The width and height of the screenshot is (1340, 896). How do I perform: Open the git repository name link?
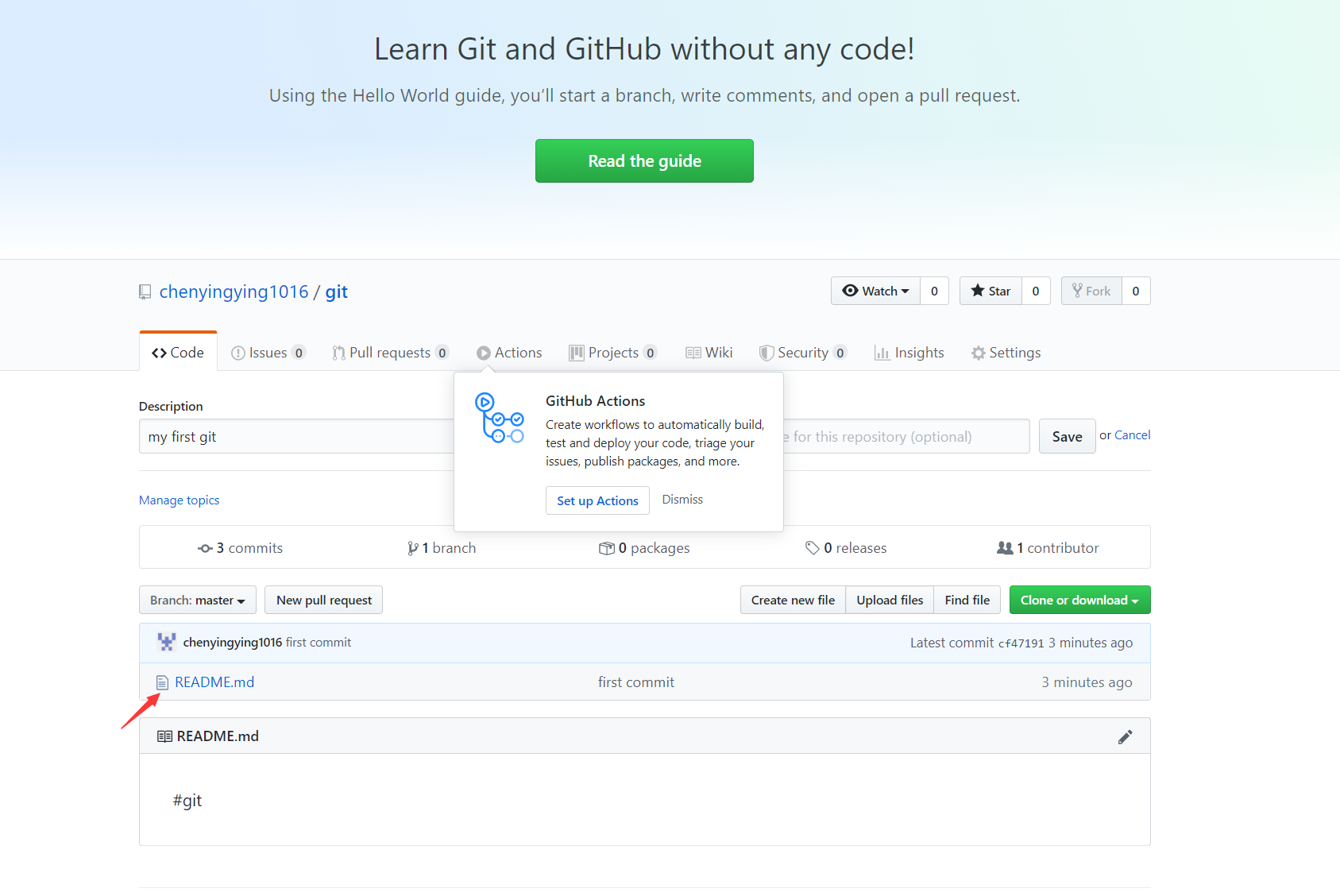(336, 292)
